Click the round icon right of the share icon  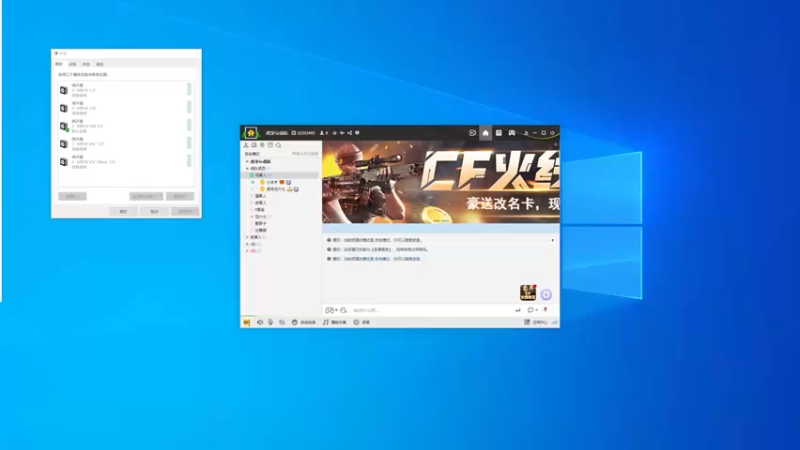pyautogui.click(x=357, y=133)
